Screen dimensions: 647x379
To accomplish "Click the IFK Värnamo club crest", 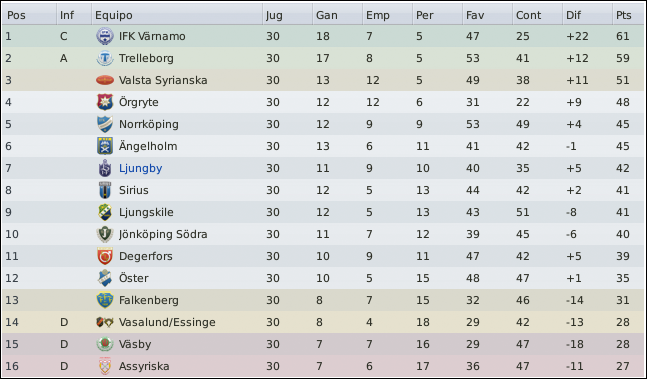I will [x=105, y=36].
